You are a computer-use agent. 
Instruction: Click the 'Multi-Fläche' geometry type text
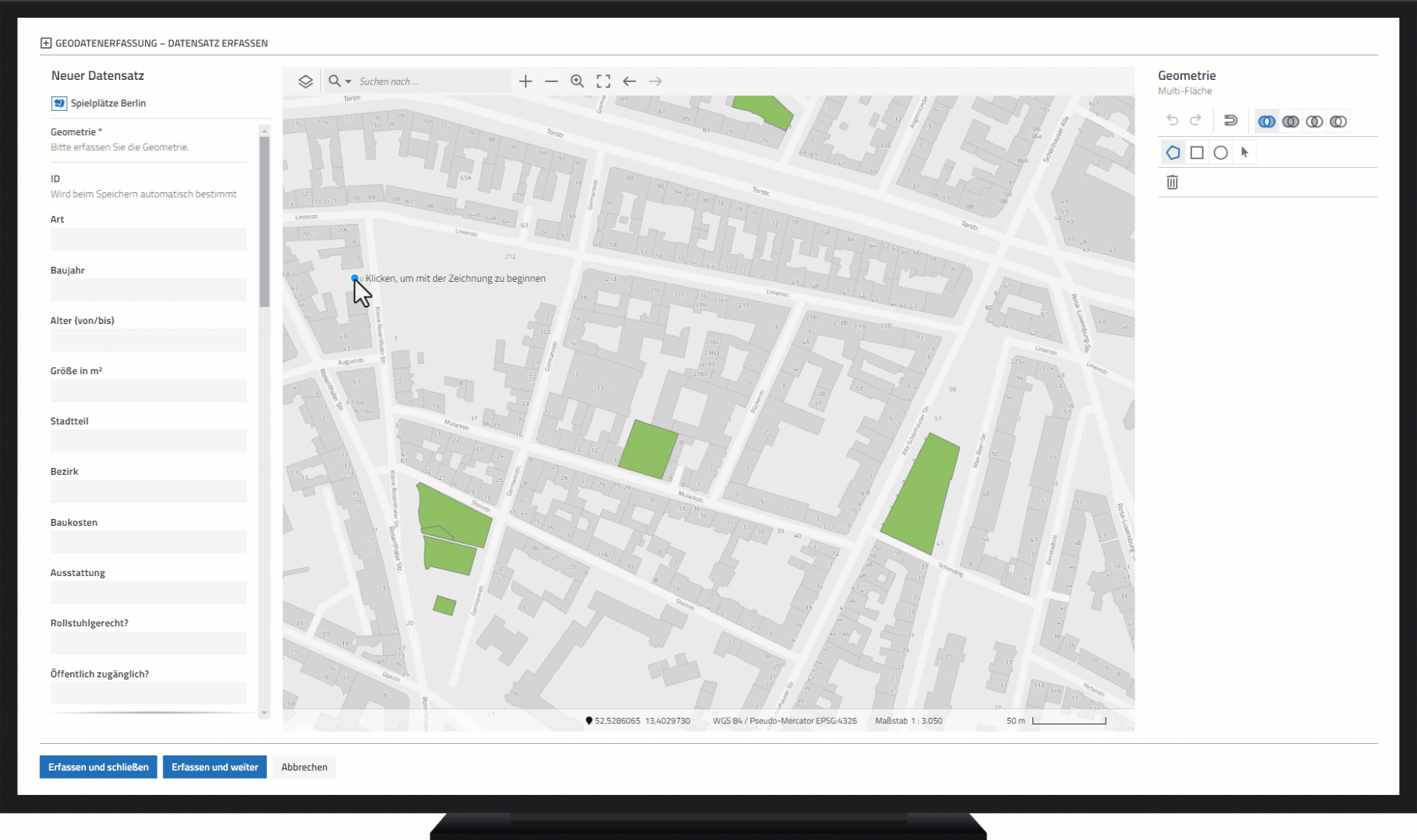(x=1185, y=91)
